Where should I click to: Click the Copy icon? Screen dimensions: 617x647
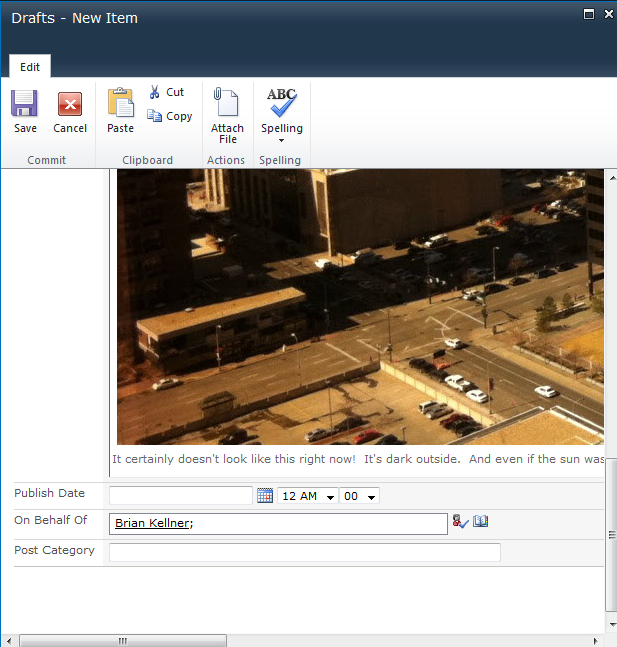point(155,116)
